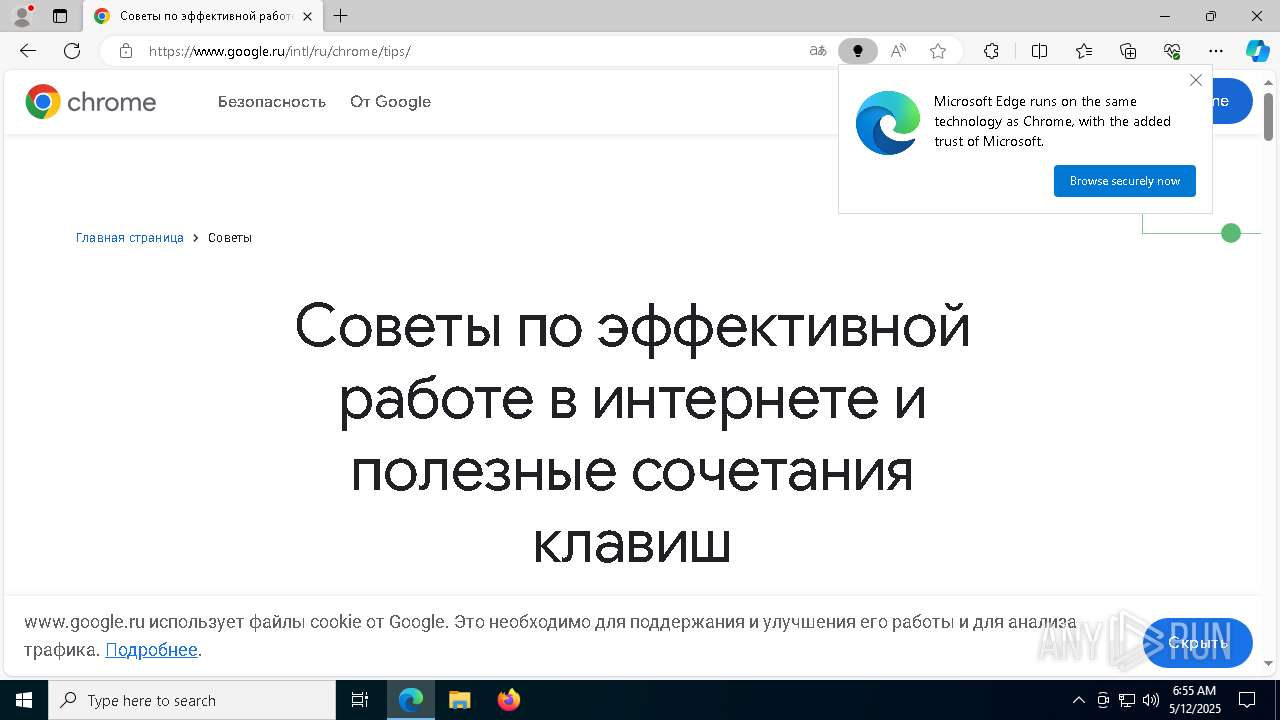Close the Microsoft Edge promo popup
The width and height of the screenshot is (1280, 720).
[x=1196, y=80]
